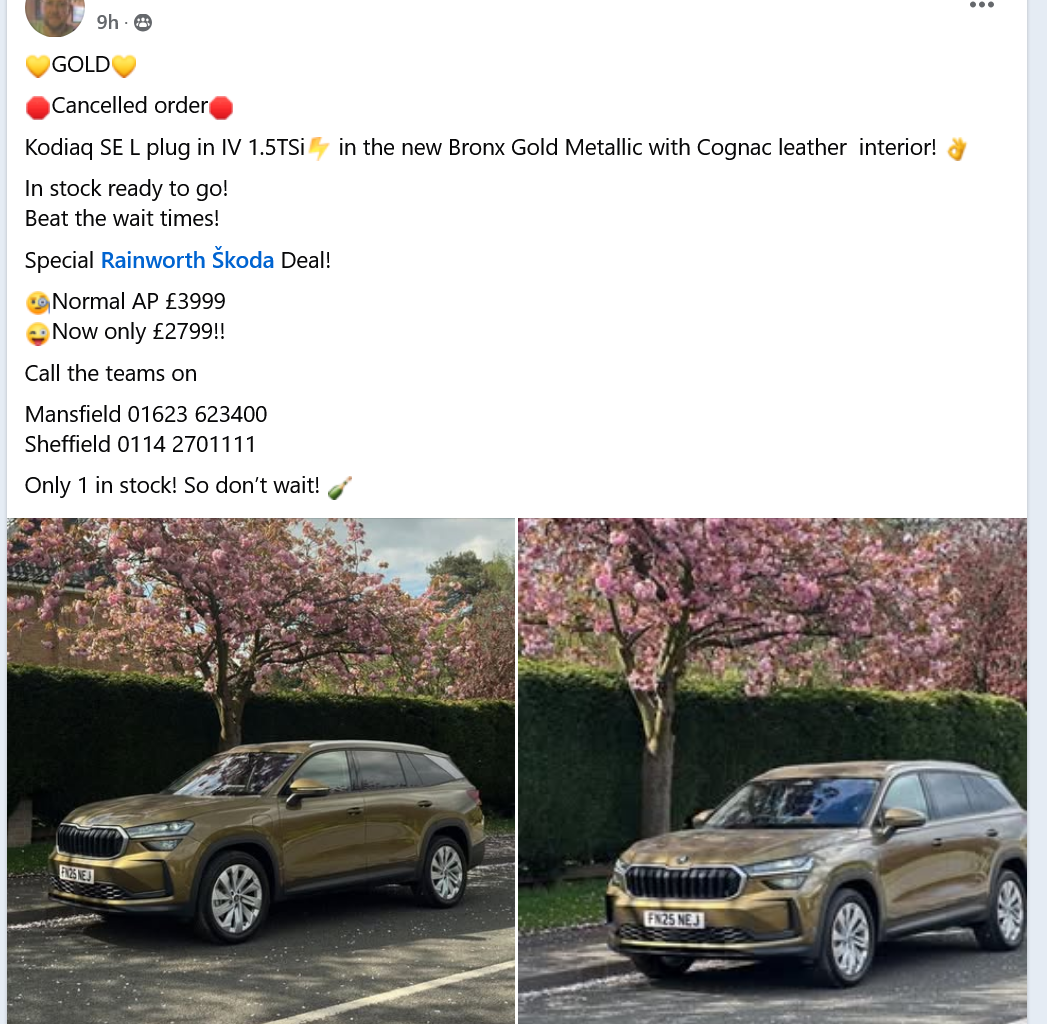The image size is (1047, 1024).
Task: Click the Sheffield phone number 0114 2701111
Action: [186, 445]
